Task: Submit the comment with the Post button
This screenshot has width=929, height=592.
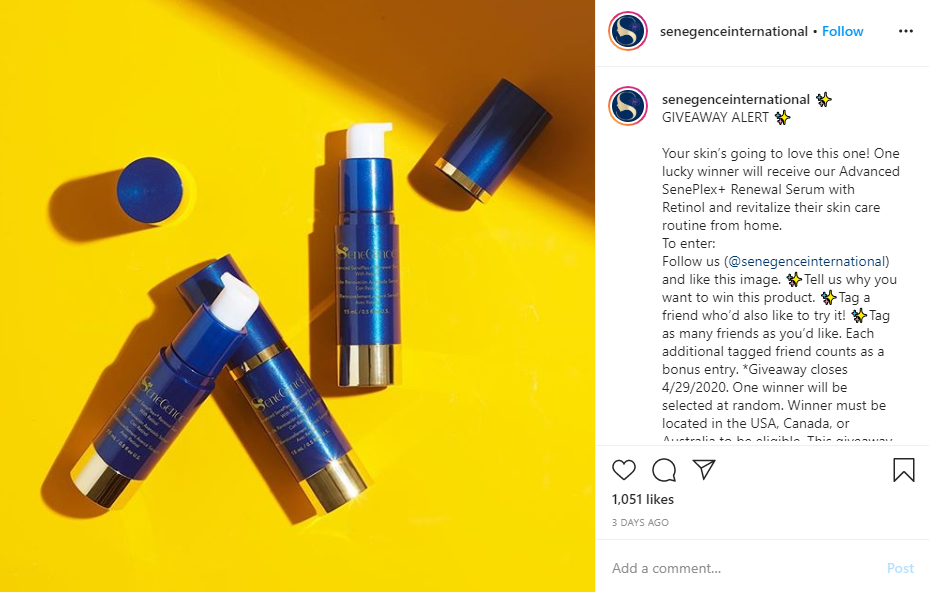Action: coord(900,568)
